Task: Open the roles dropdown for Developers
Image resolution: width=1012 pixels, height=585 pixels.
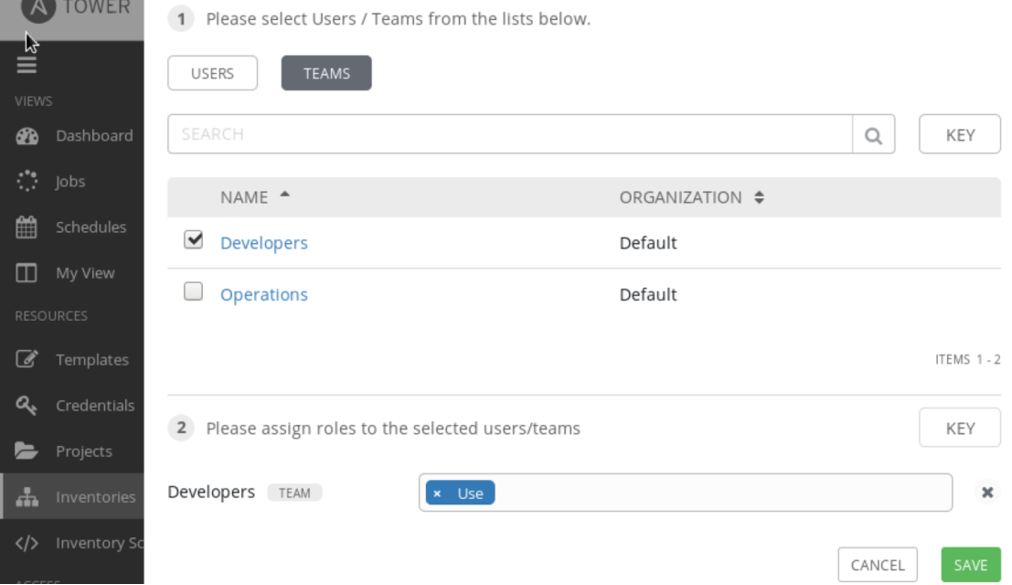Action: [x=720, y=493]
